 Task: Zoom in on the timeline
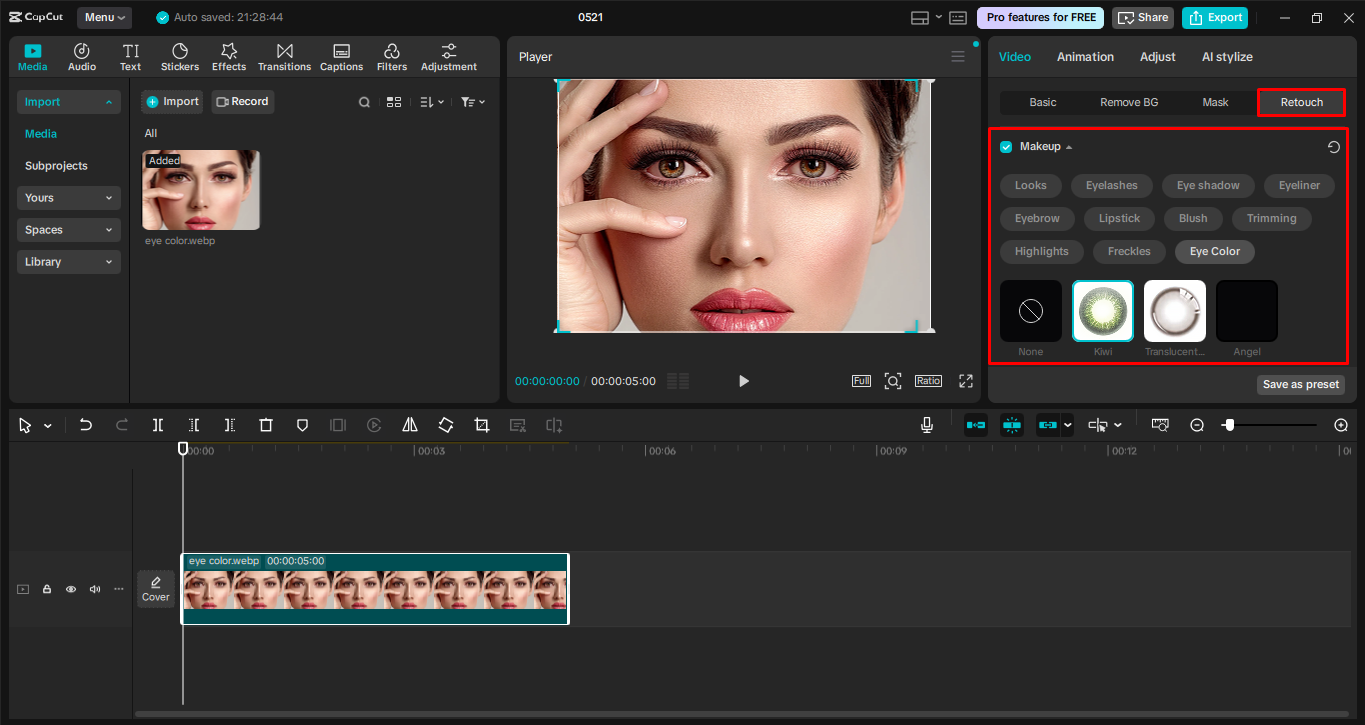1340,424
